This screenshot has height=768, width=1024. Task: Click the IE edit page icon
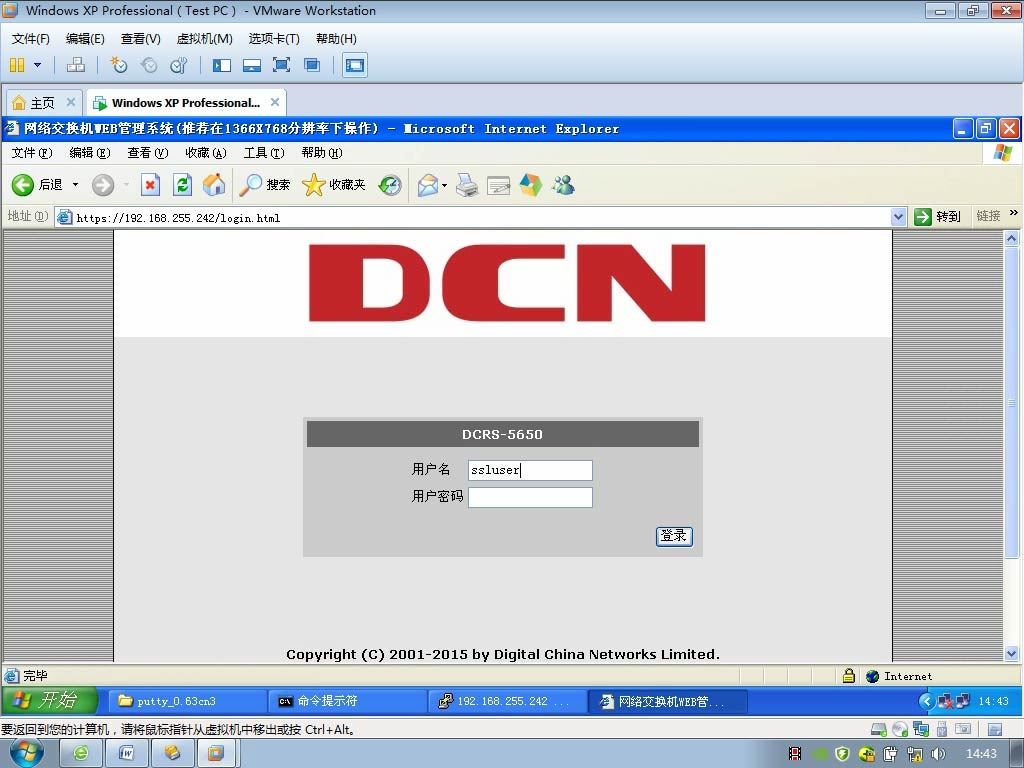[x=498, y=185]
